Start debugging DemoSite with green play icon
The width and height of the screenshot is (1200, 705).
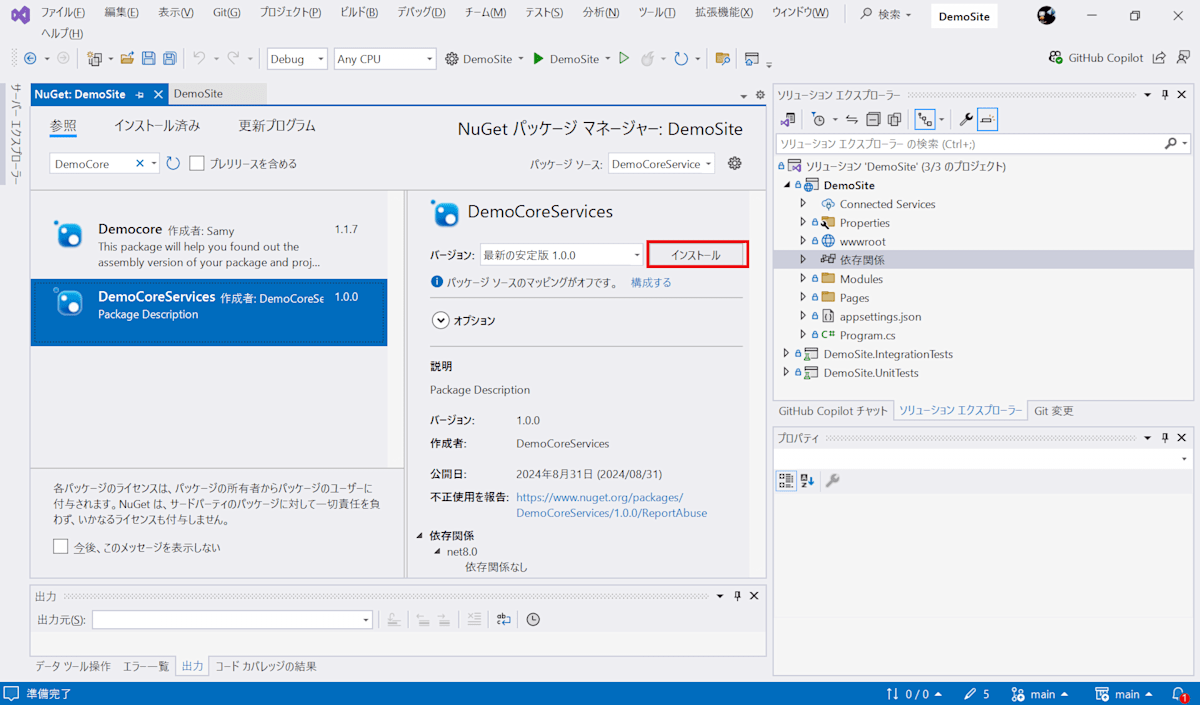(x=538, y=59)
